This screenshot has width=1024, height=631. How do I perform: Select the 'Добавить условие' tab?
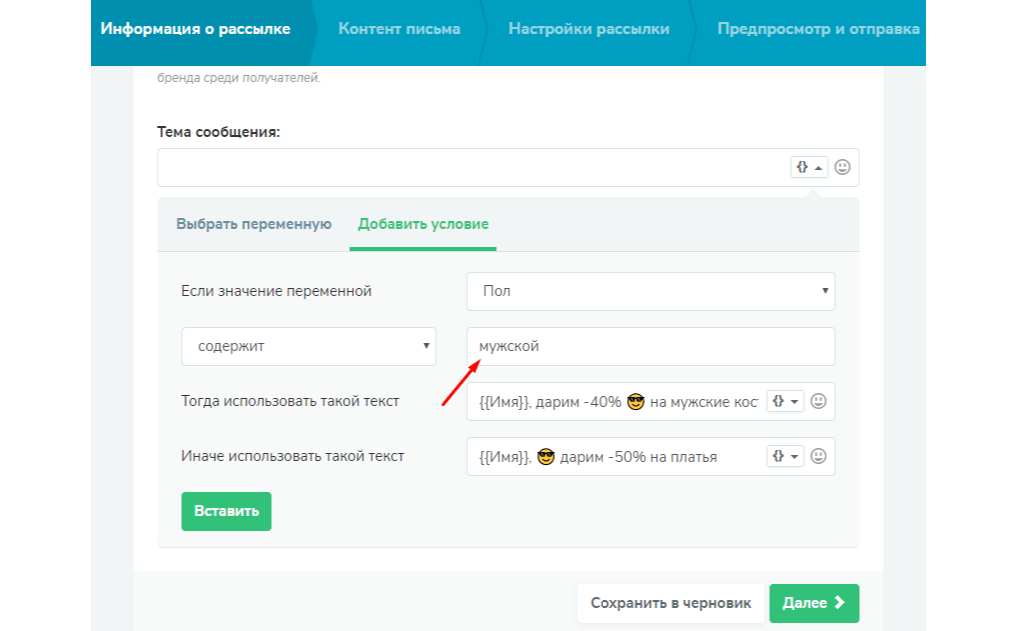(423, 224)
